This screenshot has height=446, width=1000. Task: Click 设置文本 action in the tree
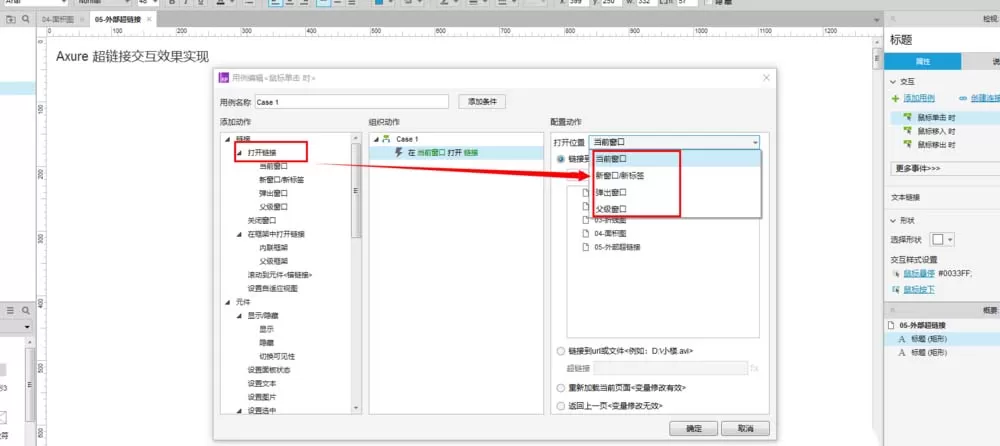(261, 383)
